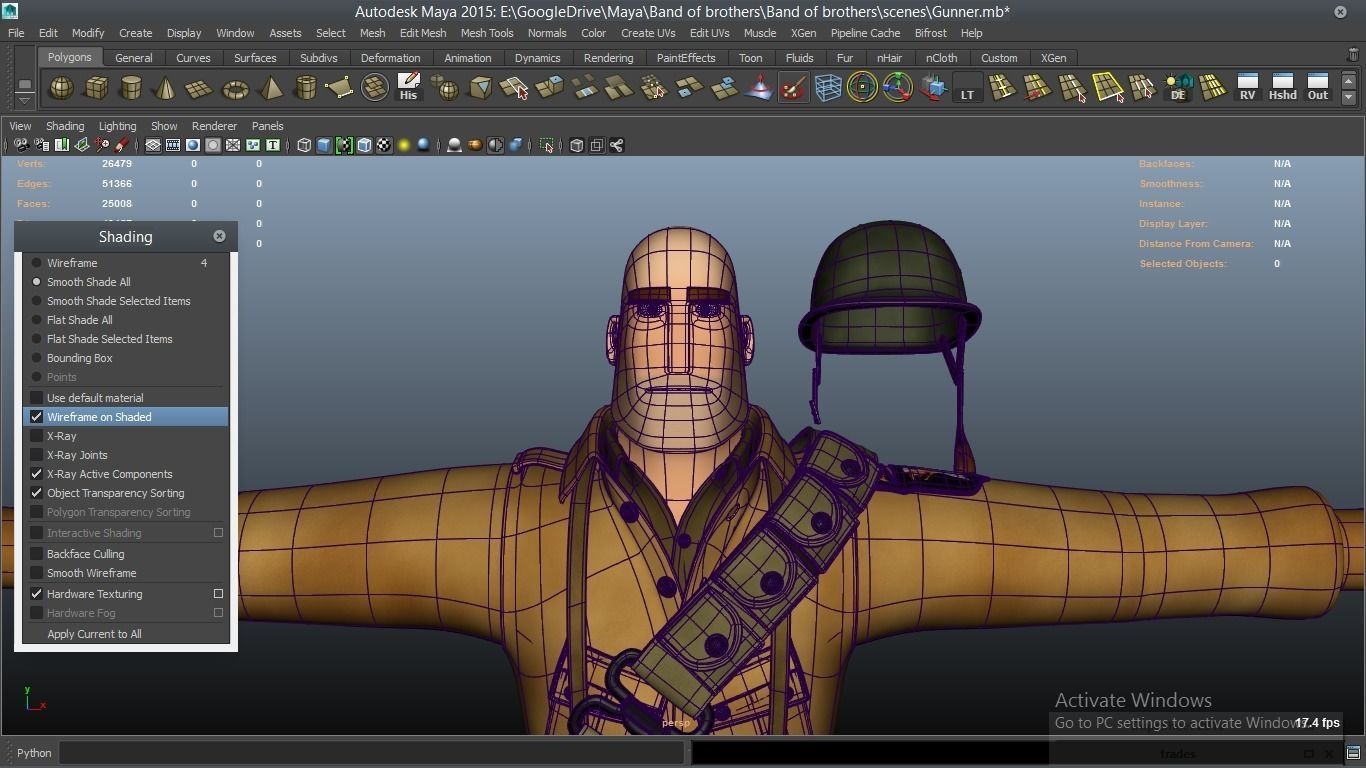Create a polygon cylinder from the shelf
The image size is (1366, 768).
(130, 88)
